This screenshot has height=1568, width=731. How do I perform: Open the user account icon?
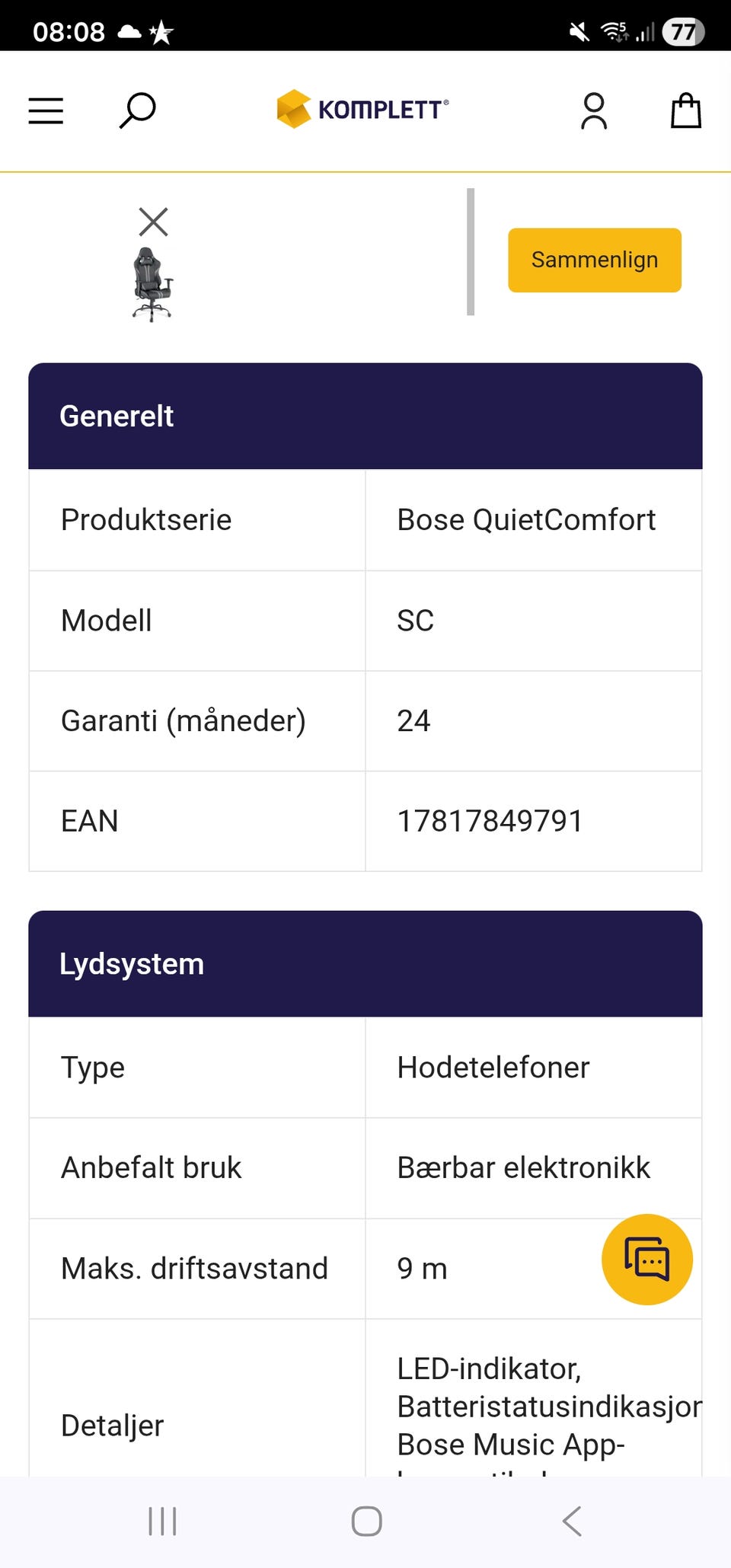pos(594,111)
